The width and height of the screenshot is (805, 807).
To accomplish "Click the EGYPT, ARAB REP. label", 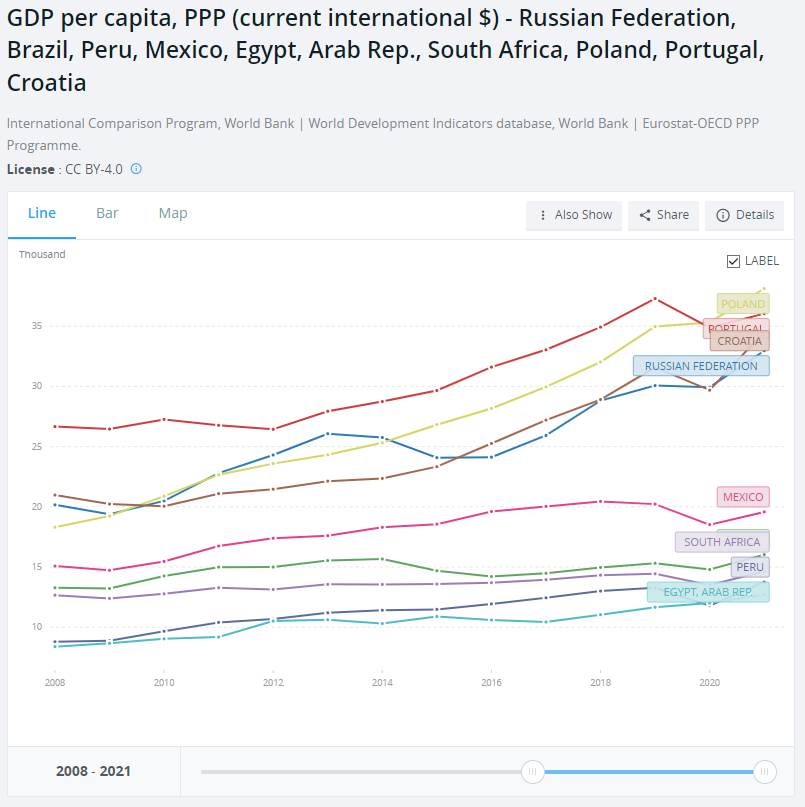I will [x=708, y=592].
